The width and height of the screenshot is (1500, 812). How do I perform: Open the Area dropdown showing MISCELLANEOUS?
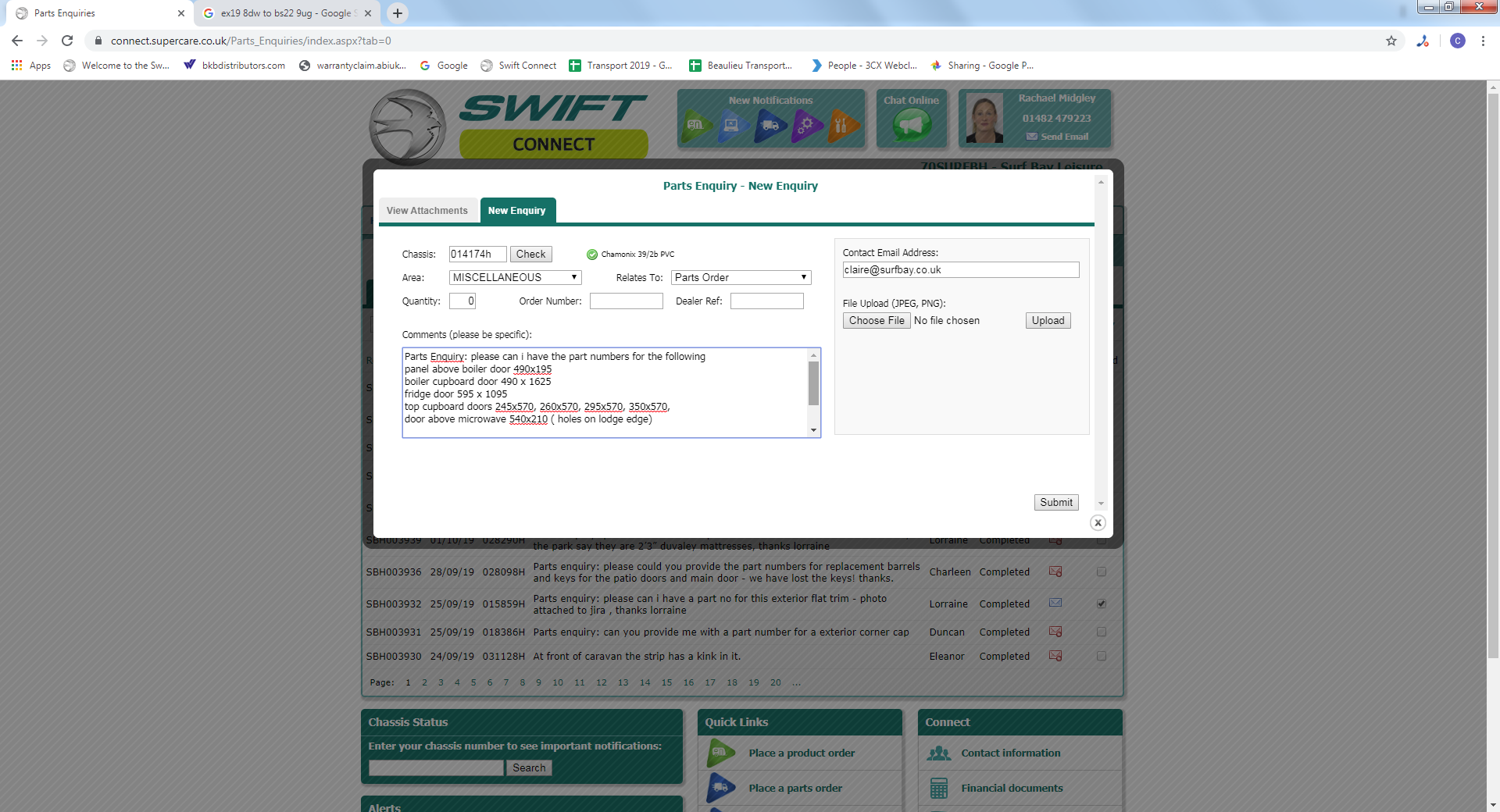pos(516,277)
